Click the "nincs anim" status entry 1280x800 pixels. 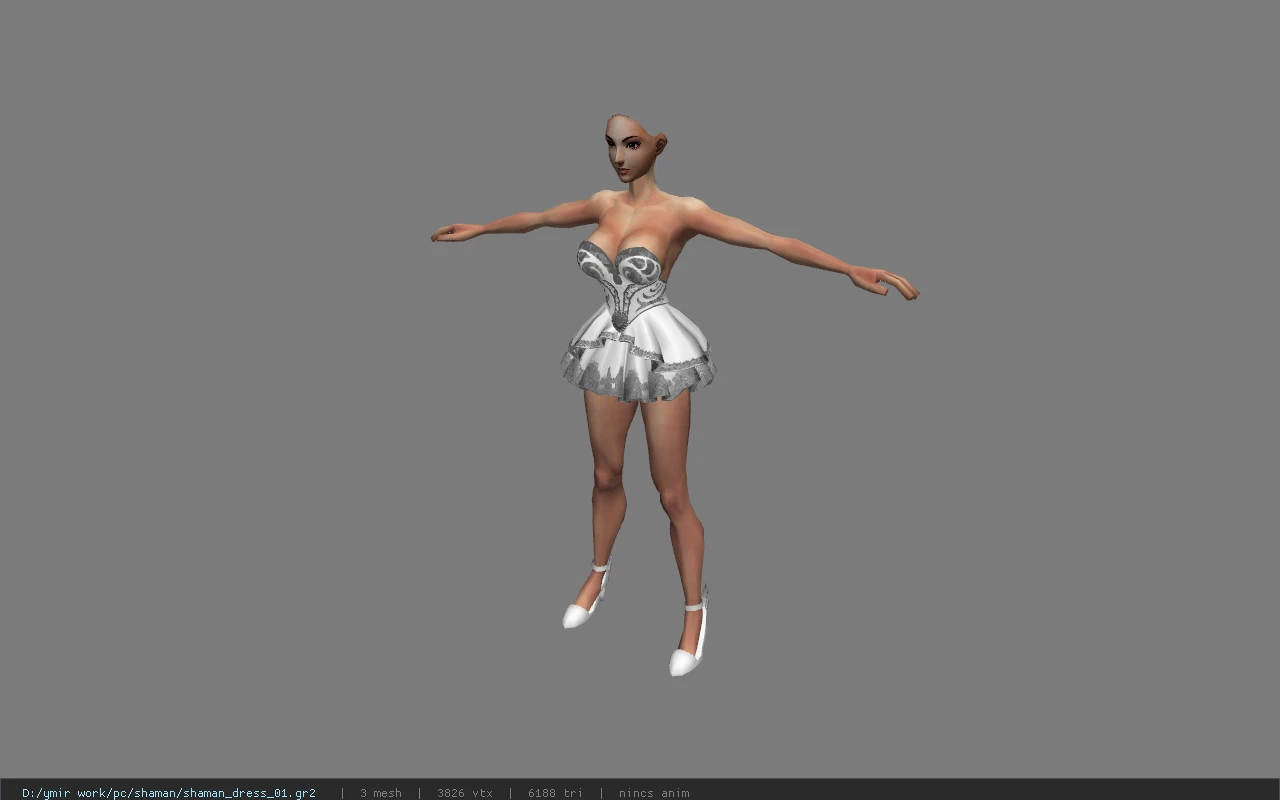[654, 793]
